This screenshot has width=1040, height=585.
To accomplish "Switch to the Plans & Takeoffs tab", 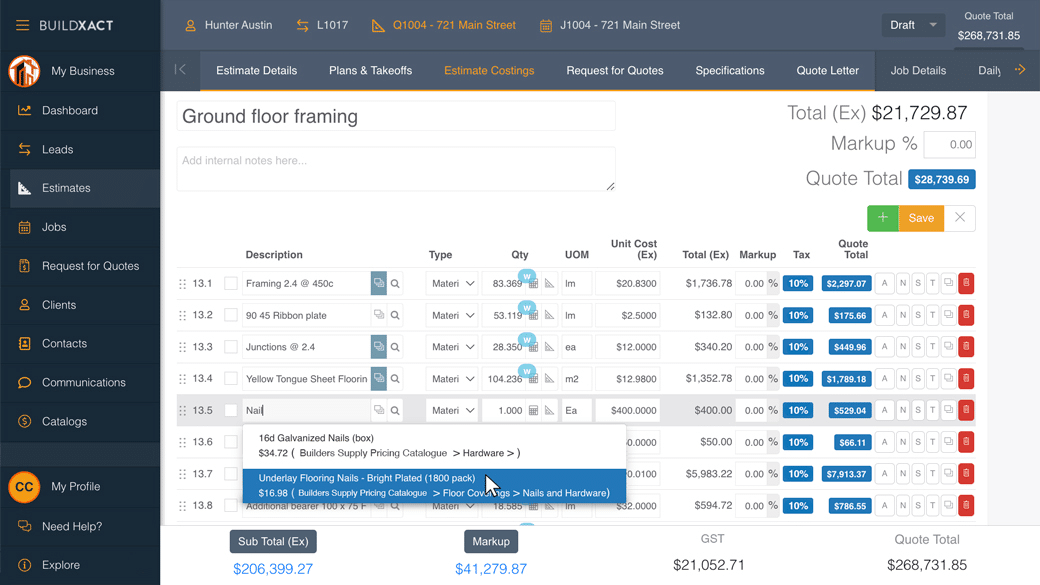I will [370, 71].
